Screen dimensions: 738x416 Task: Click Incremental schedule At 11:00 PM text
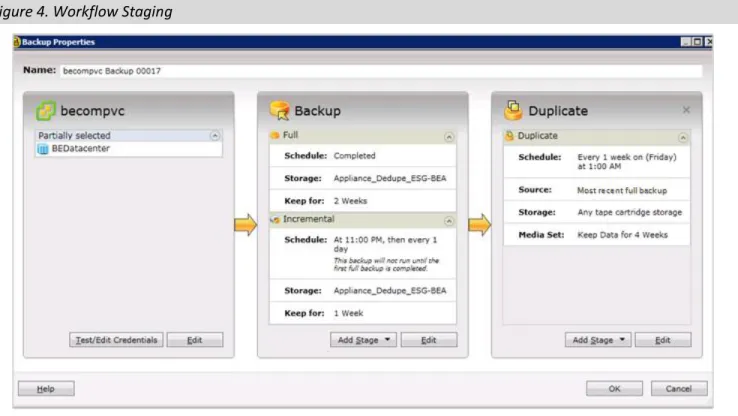(x=385, y=244)
